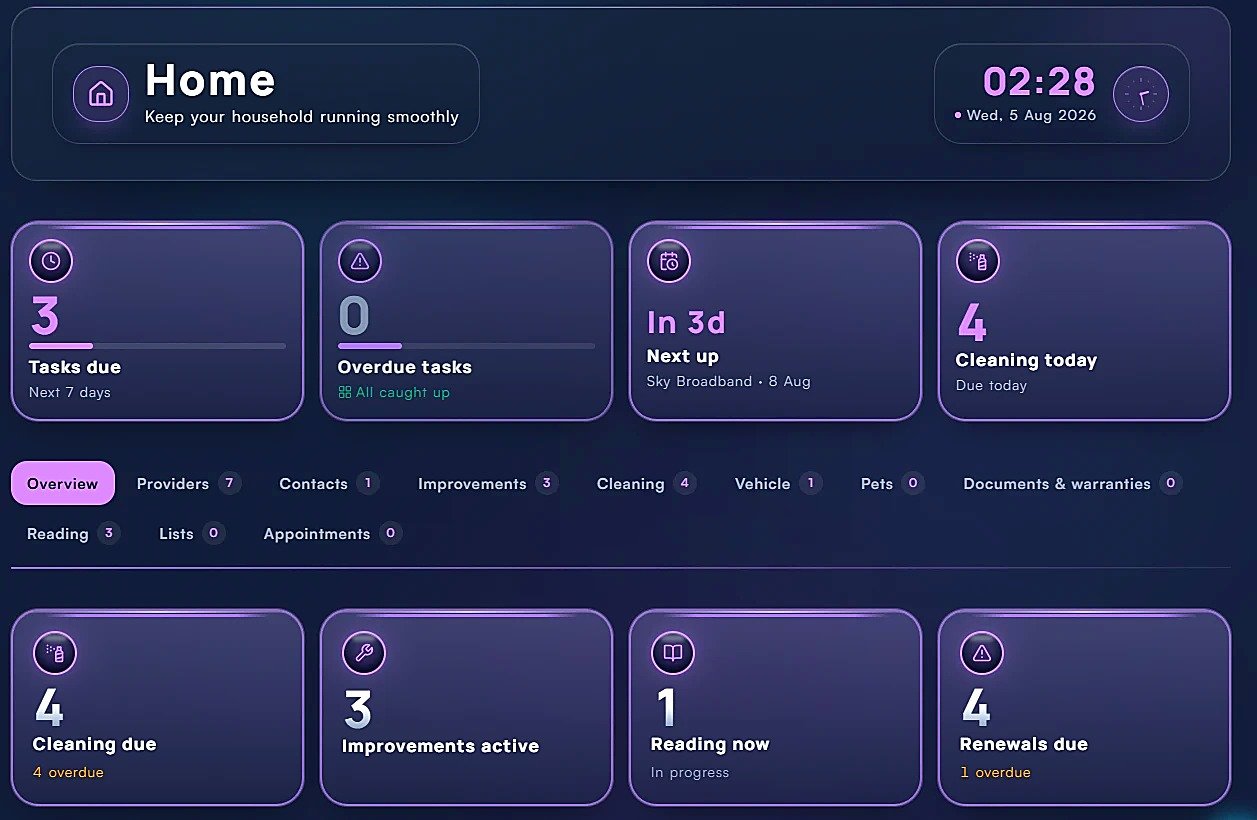This screenshot has width=1257, height=820.
Task: Click the 'Next up' card title
Action: (683, 356)
